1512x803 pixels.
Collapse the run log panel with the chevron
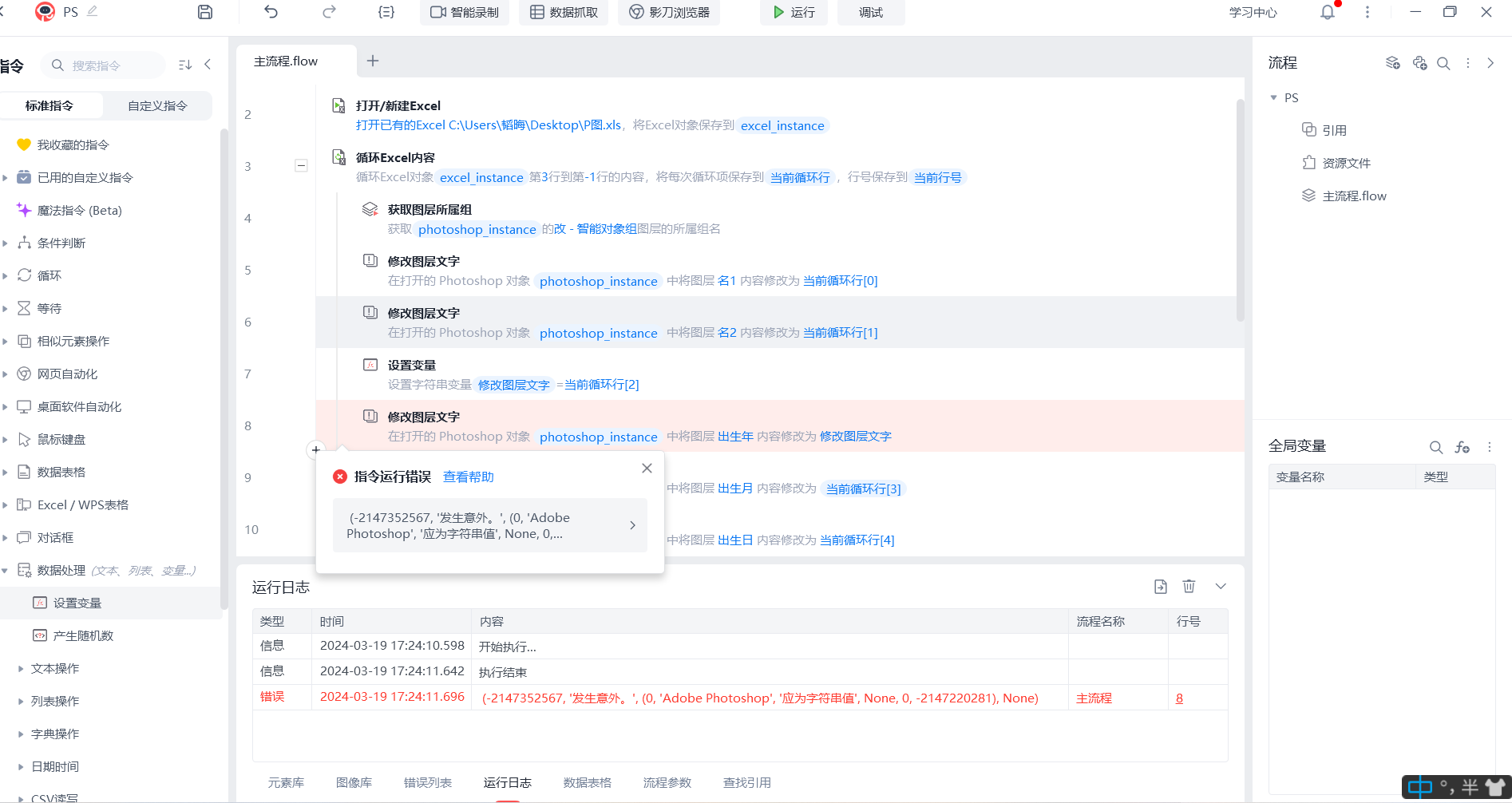(x=1220, y=587)
